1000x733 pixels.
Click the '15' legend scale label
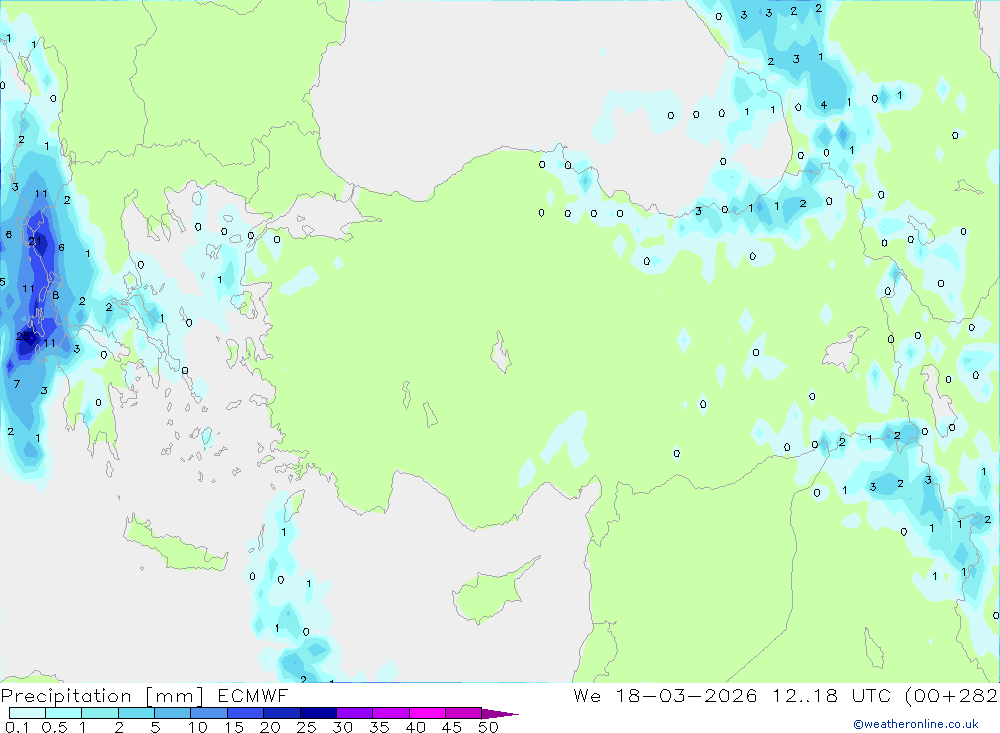coord(233,727)
